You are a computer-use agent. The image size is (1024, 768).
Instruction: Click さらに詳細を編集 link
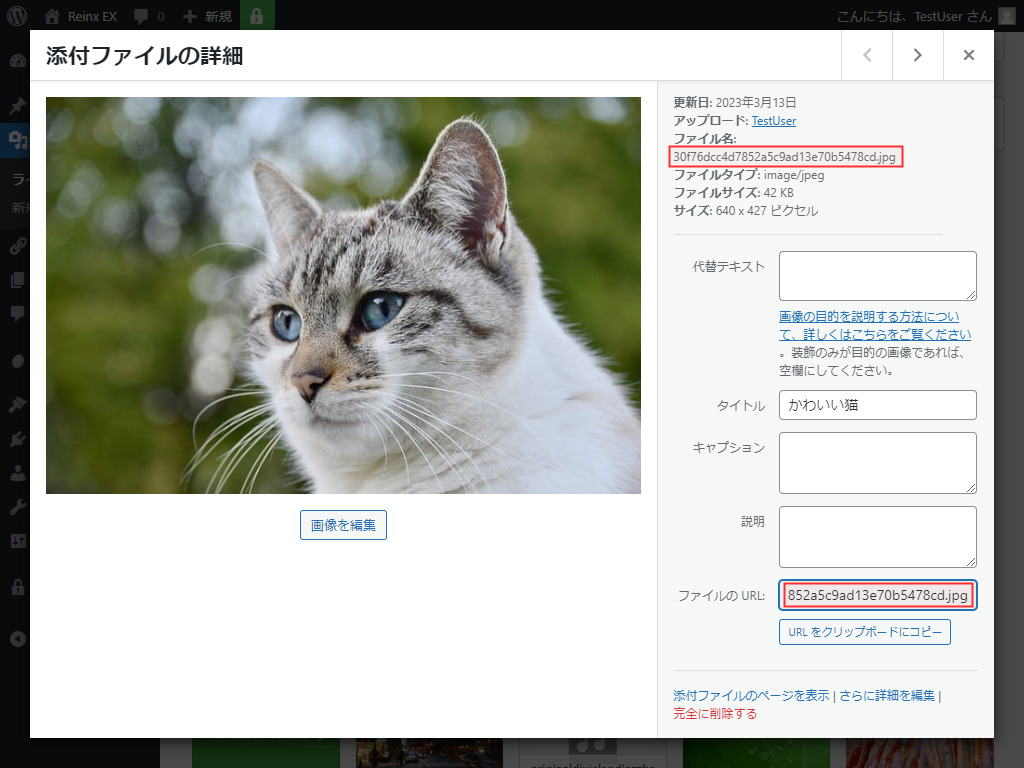tap(887, 696)
